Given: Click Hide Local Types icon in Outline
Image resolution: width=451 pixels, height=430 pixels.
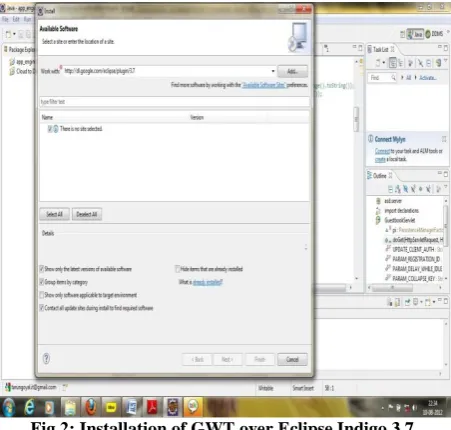Looking at the screenshot, I should click(428, 189).
